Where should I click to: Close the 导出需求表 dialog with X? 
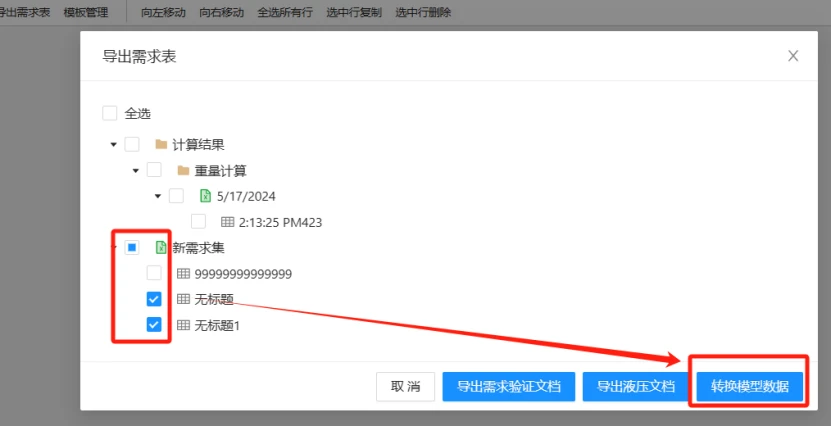(793, 56)
